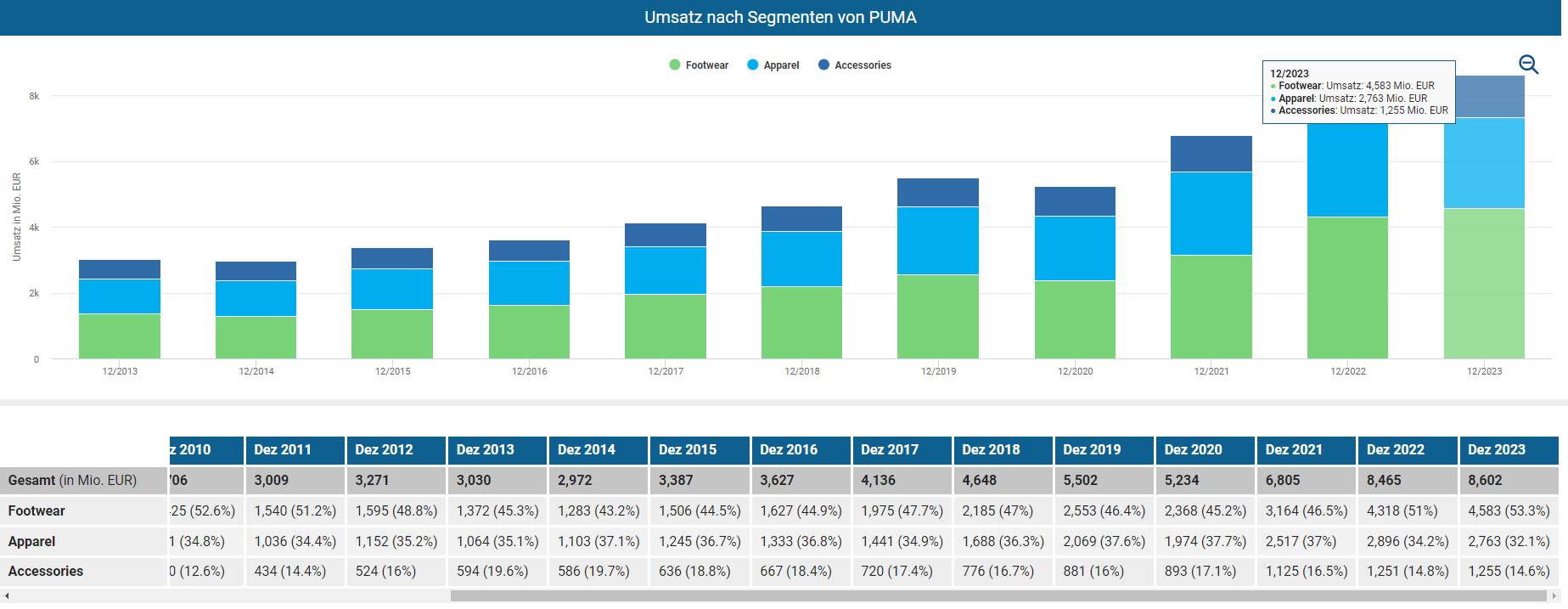
Task: Click the Apparel segment of the 12/2014 bar
Action: pyautogui.click(x=256, y=299)
